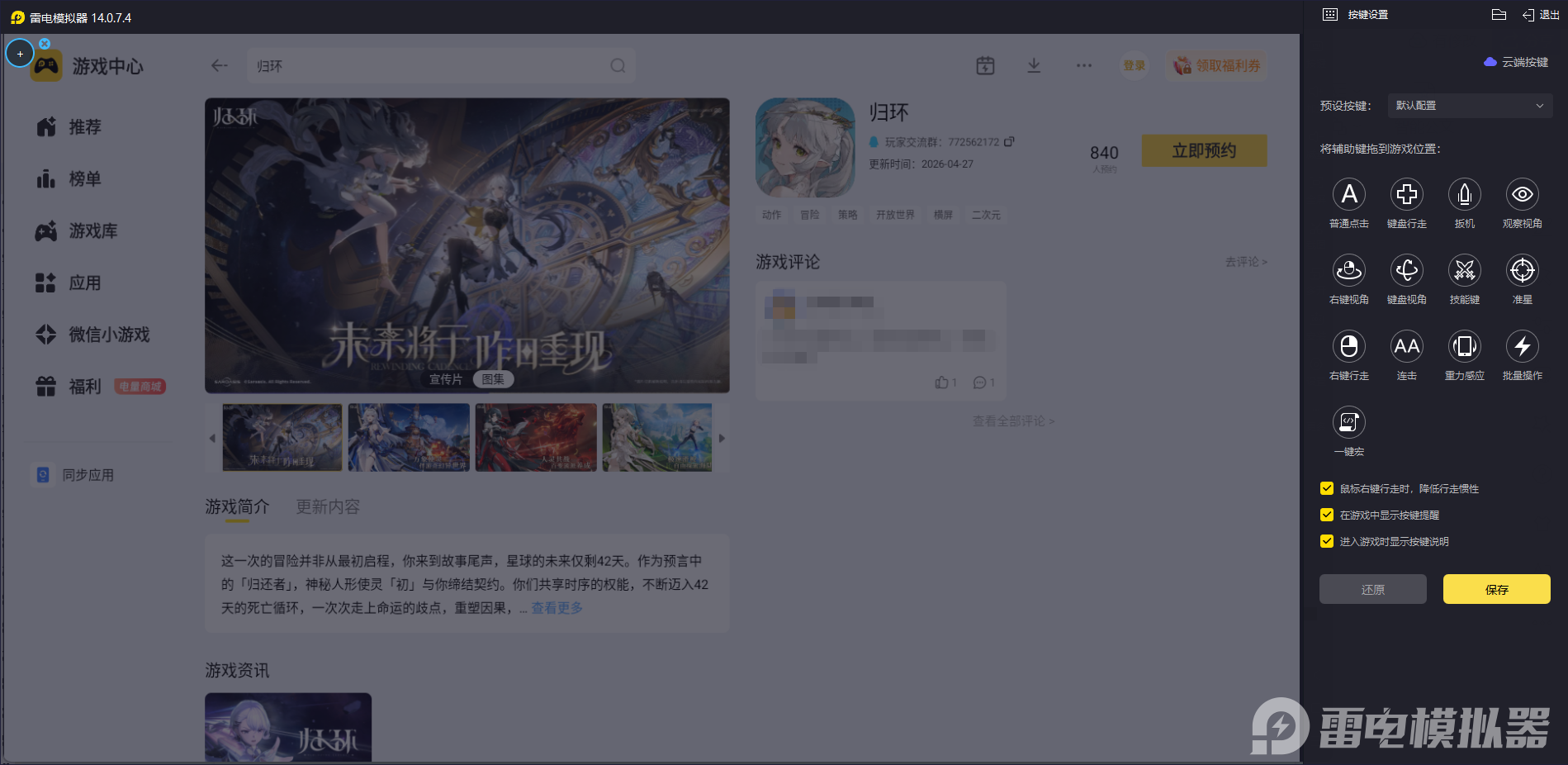The height and width of the screenshot is (765, 1568).
Task: Select the 扳机 trigger key icon
Action: point(1465,194)
